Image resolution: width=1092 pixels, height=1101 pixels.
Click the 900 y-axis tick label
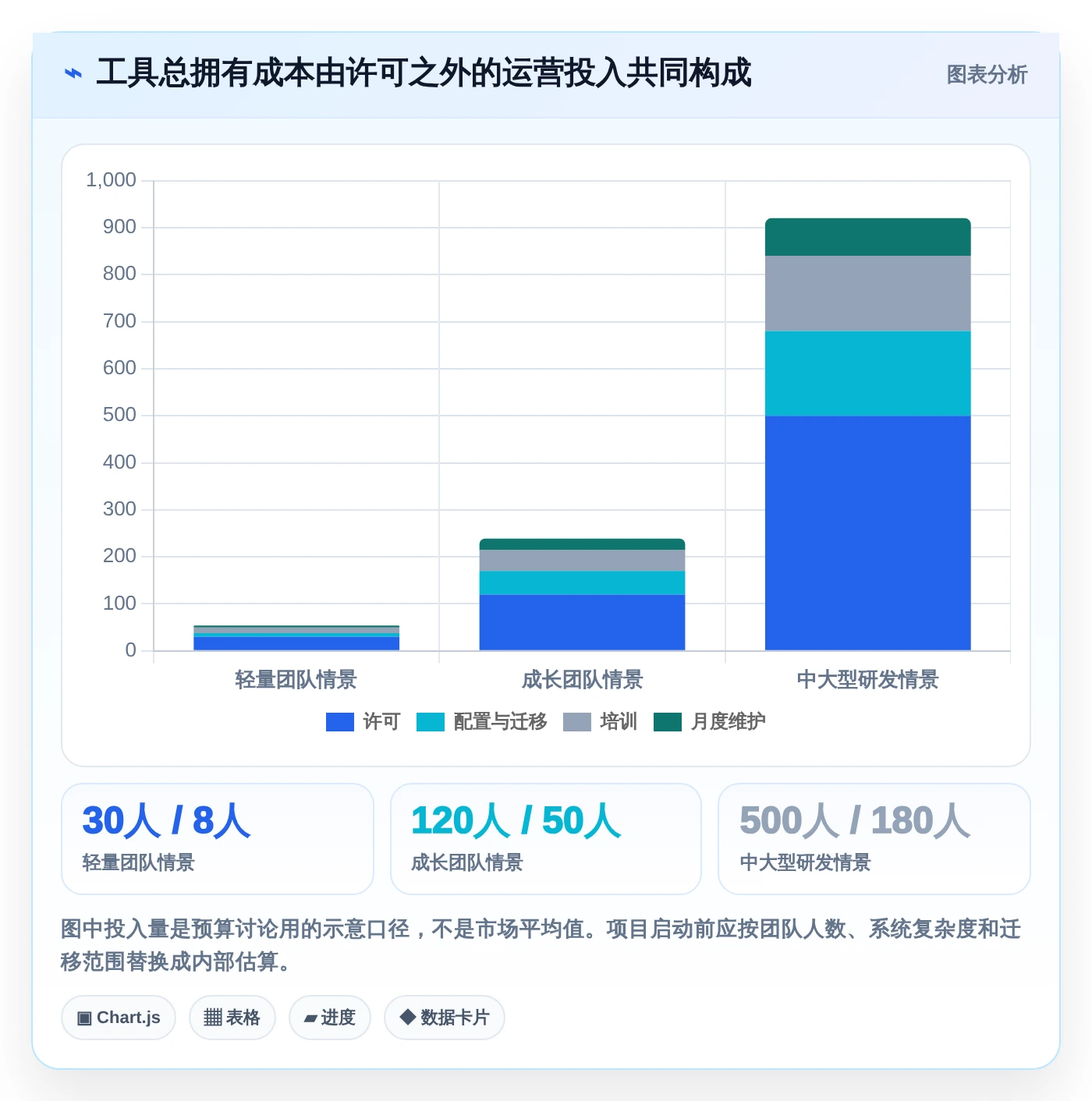tap(119, 227)
